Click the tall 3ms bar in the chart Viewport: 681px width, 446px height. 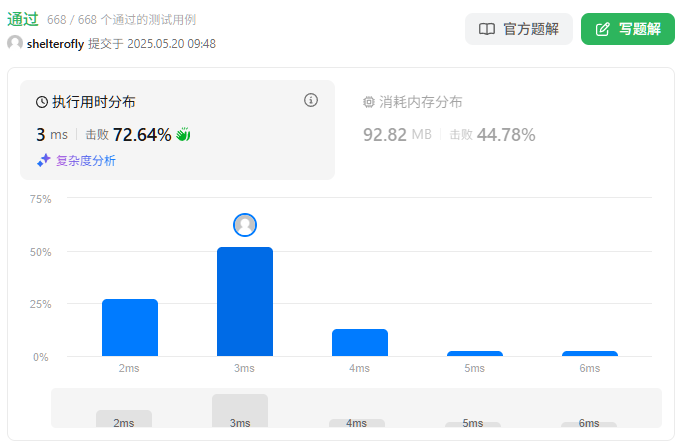click(x=245, y=301)
